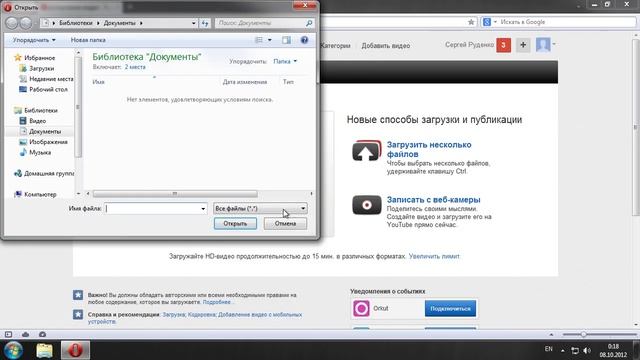
Task: Click the 2 места link
Action: coord(135,67)
